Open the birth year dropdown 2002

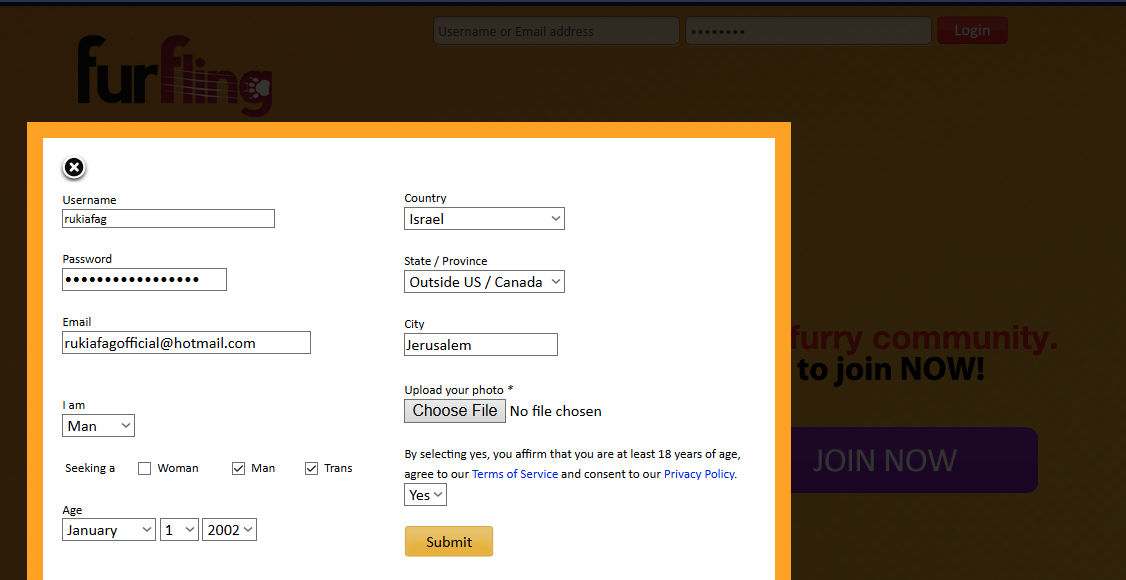pos(230,530)
